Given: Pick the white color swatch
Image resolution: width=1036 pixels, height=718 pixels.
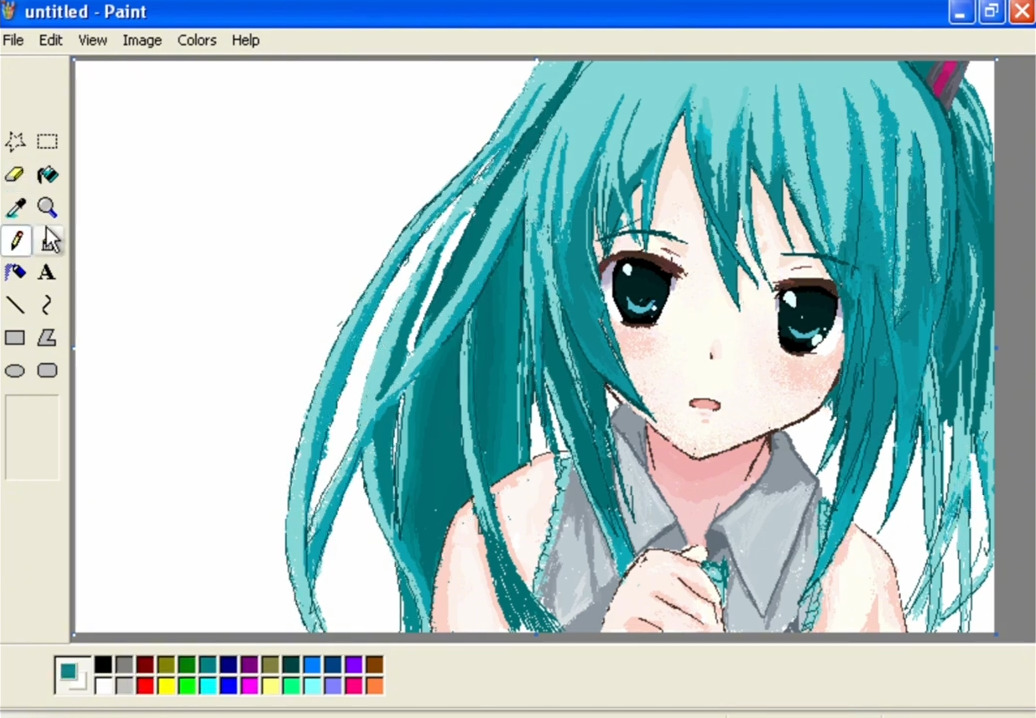Looking at the screenshot, I should [103, 686].
